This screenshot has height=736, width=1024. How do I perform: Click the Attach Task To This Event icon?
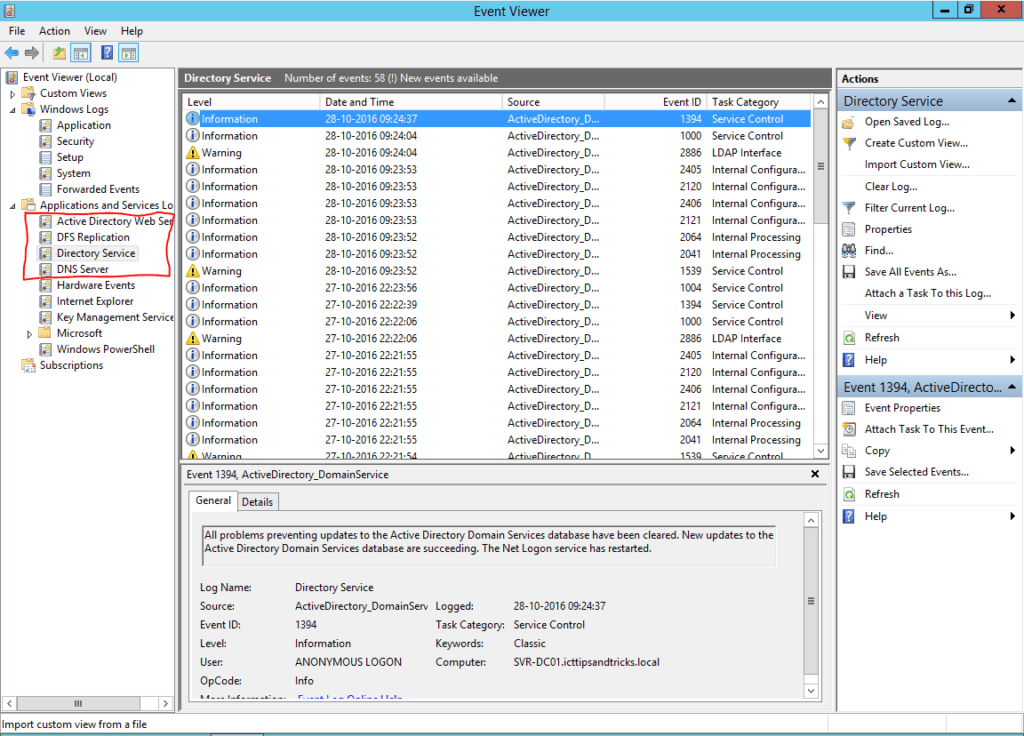pos(849,429)
